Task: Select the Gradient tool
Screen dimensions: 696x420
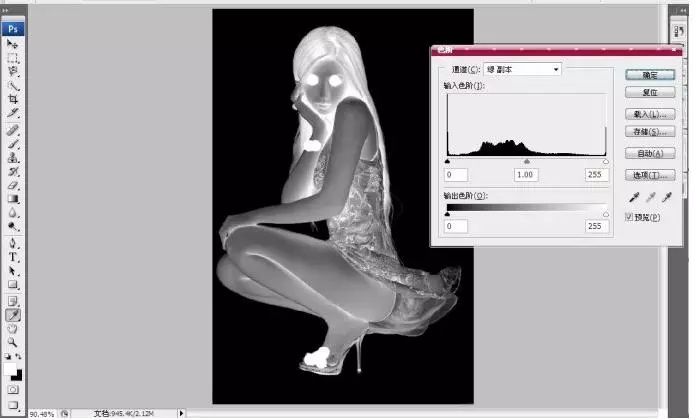Action: (12, 199)
